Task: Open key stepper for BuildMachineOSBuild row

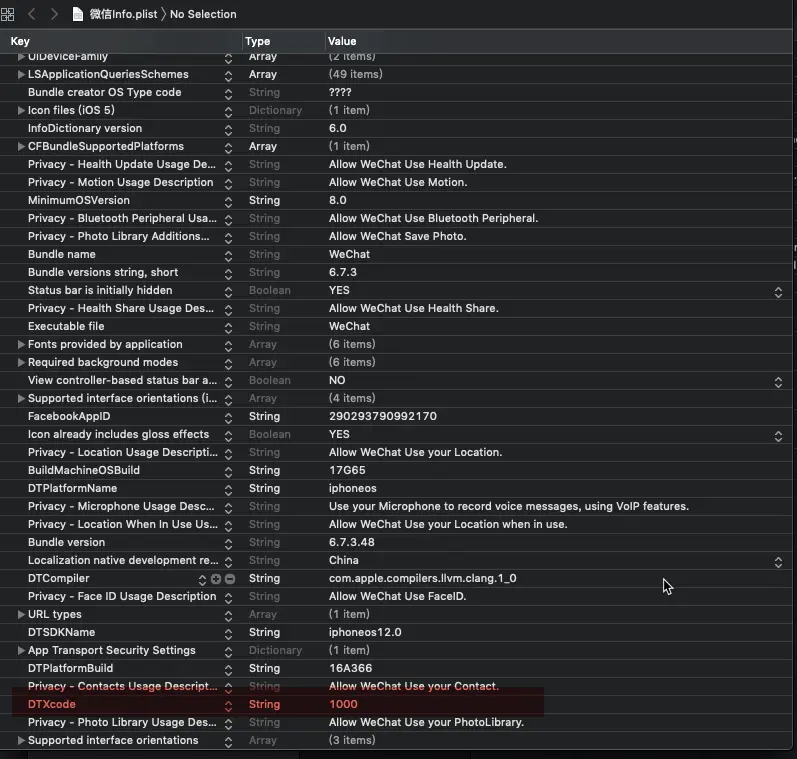Action: [x=228, y=472]
